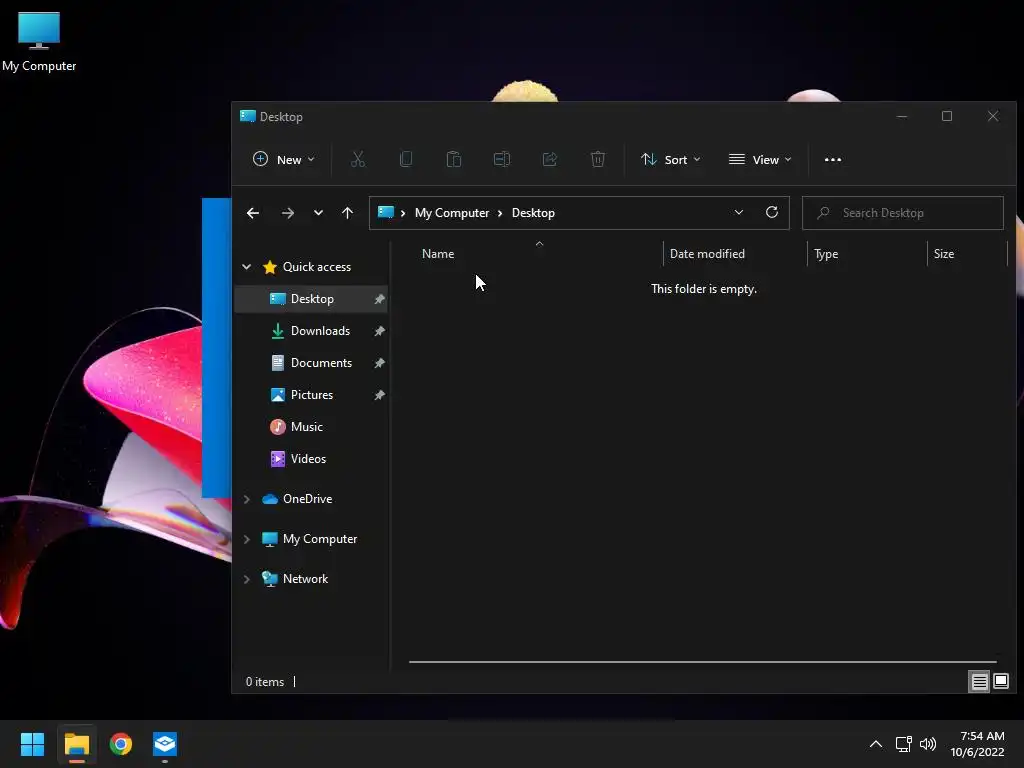Viewport: 1024px width, 768px height.
Task: Unpin Documents using its pin icon
Action: (379, 363)
